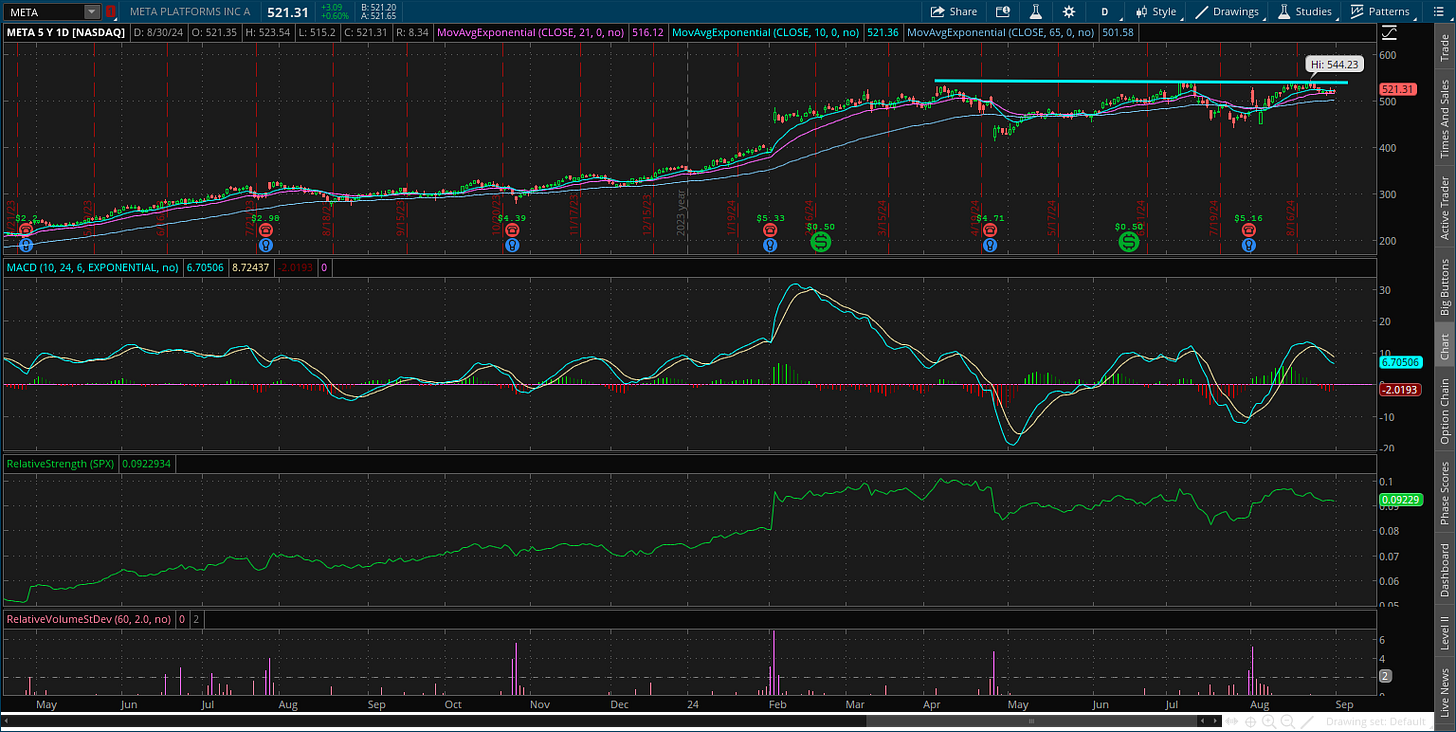Click the red symbol link icon labeled 1
The height and width of the screenshot is (732, 1456).
click(x=111, y=12)
